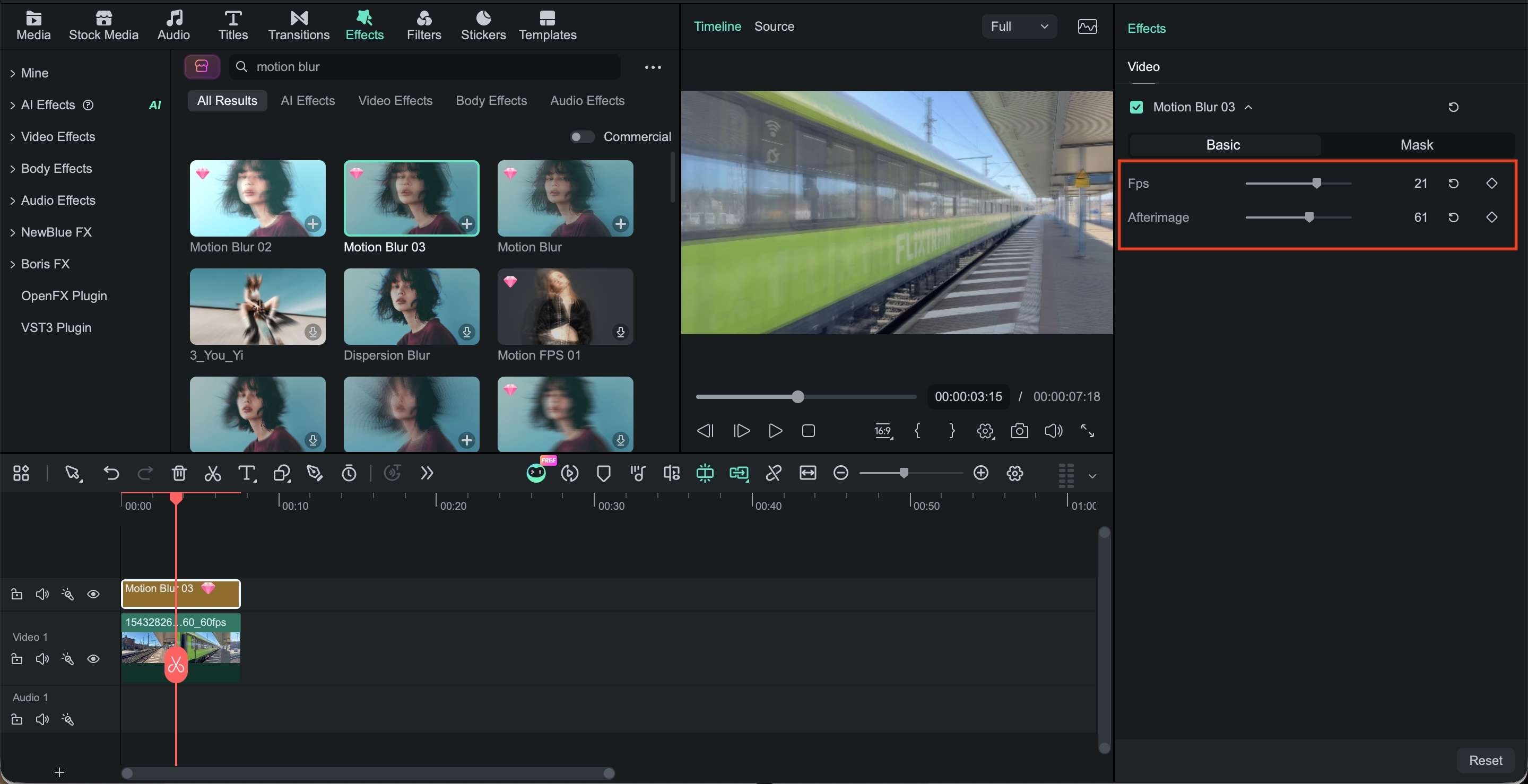Open the preview scope waveform icon

[1087, 27]
